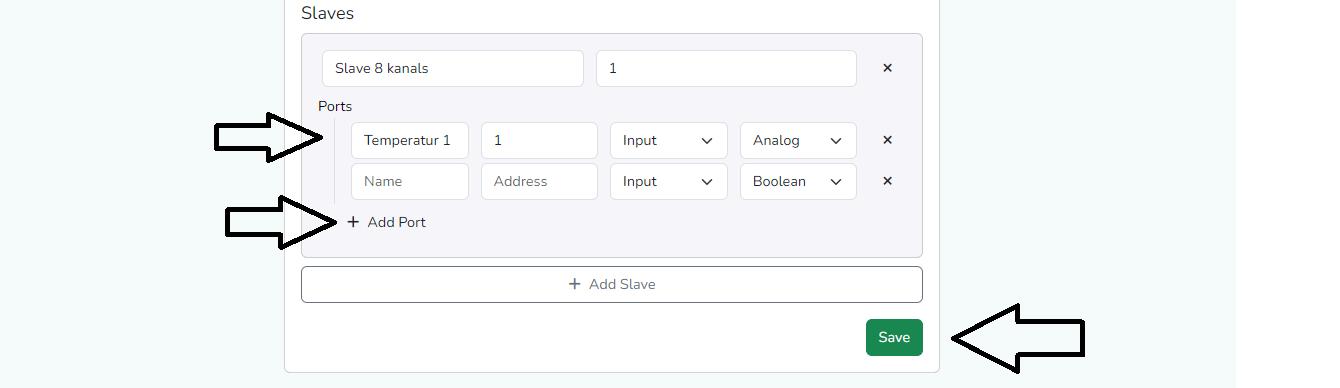Expand the Input direction selector of the unnamed port
This screenshot has height=388, width=1340.
tap(669, 181)
